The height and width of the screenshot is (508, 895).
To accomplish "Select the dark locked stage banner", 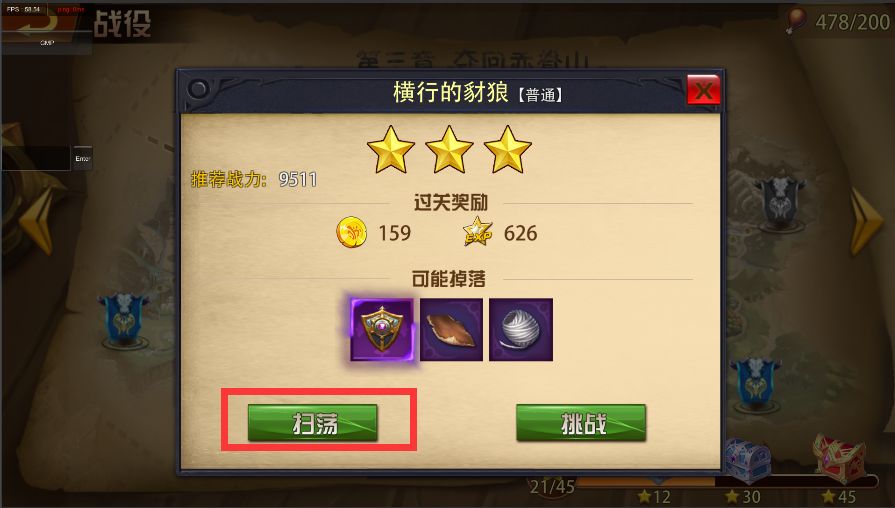I will 780,203.
